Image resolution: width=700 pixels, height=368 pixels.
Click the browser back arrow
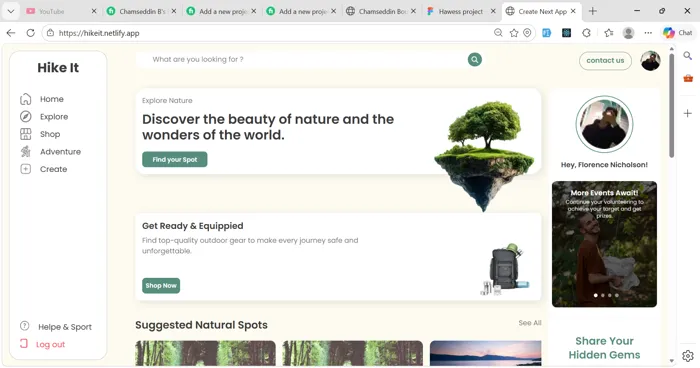coord(11,33)
